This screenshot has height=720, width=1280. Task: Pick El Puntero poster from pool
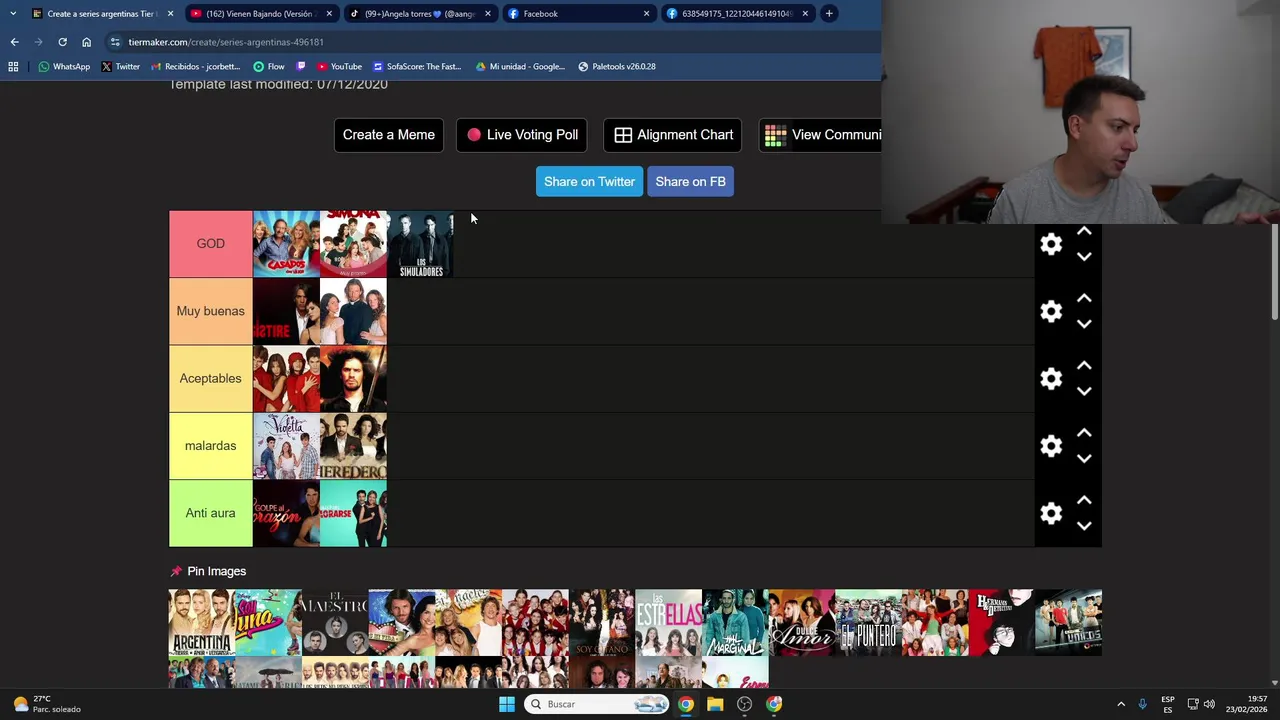coord(868,622)
